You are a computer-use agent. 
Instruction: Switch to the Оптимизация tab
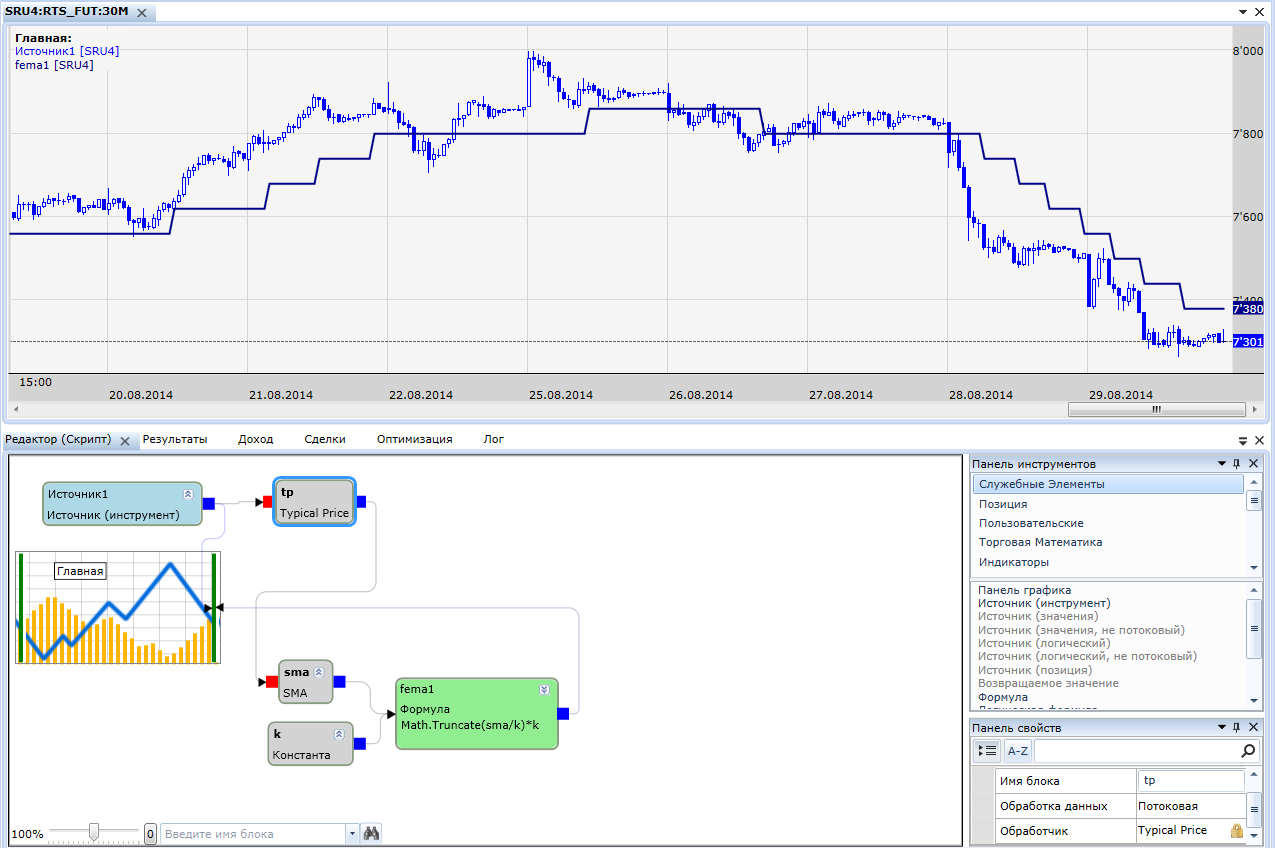point(414,439)
